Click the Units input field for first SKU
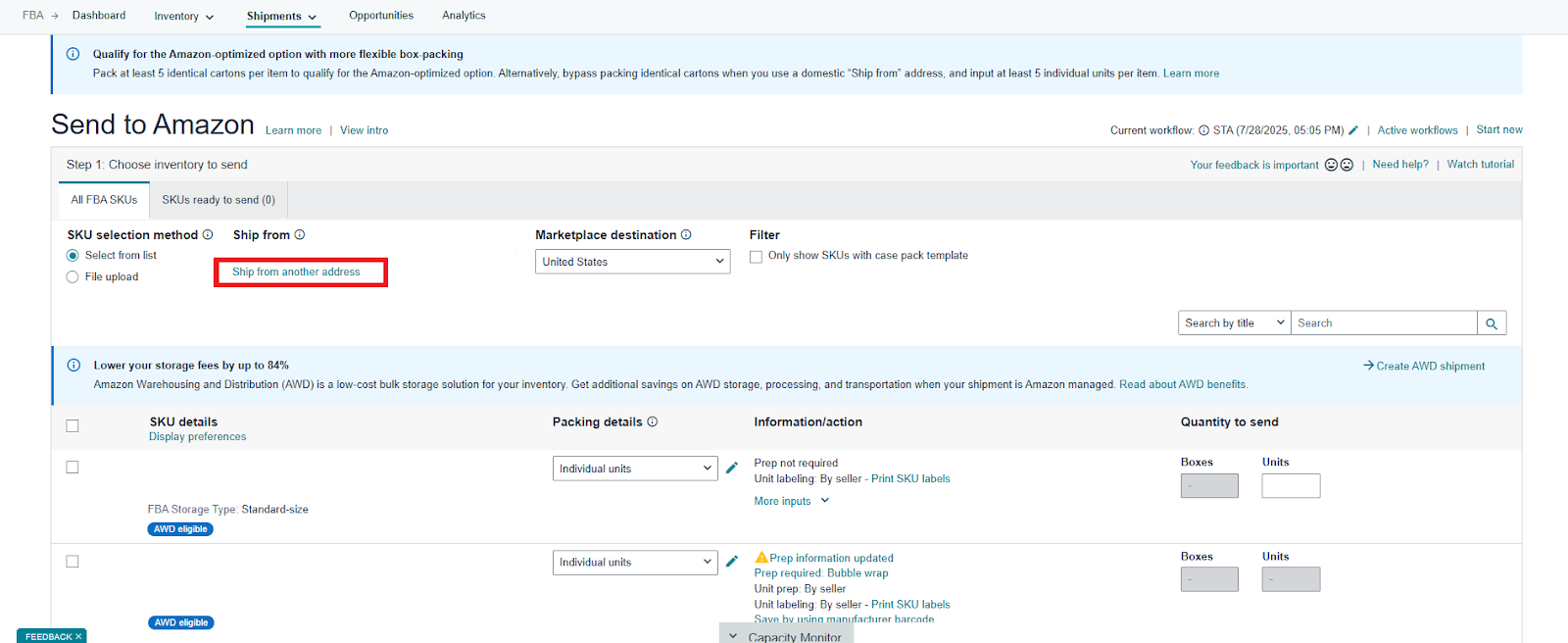This screenshot has width=1568, height=643. click(1291, 486)
